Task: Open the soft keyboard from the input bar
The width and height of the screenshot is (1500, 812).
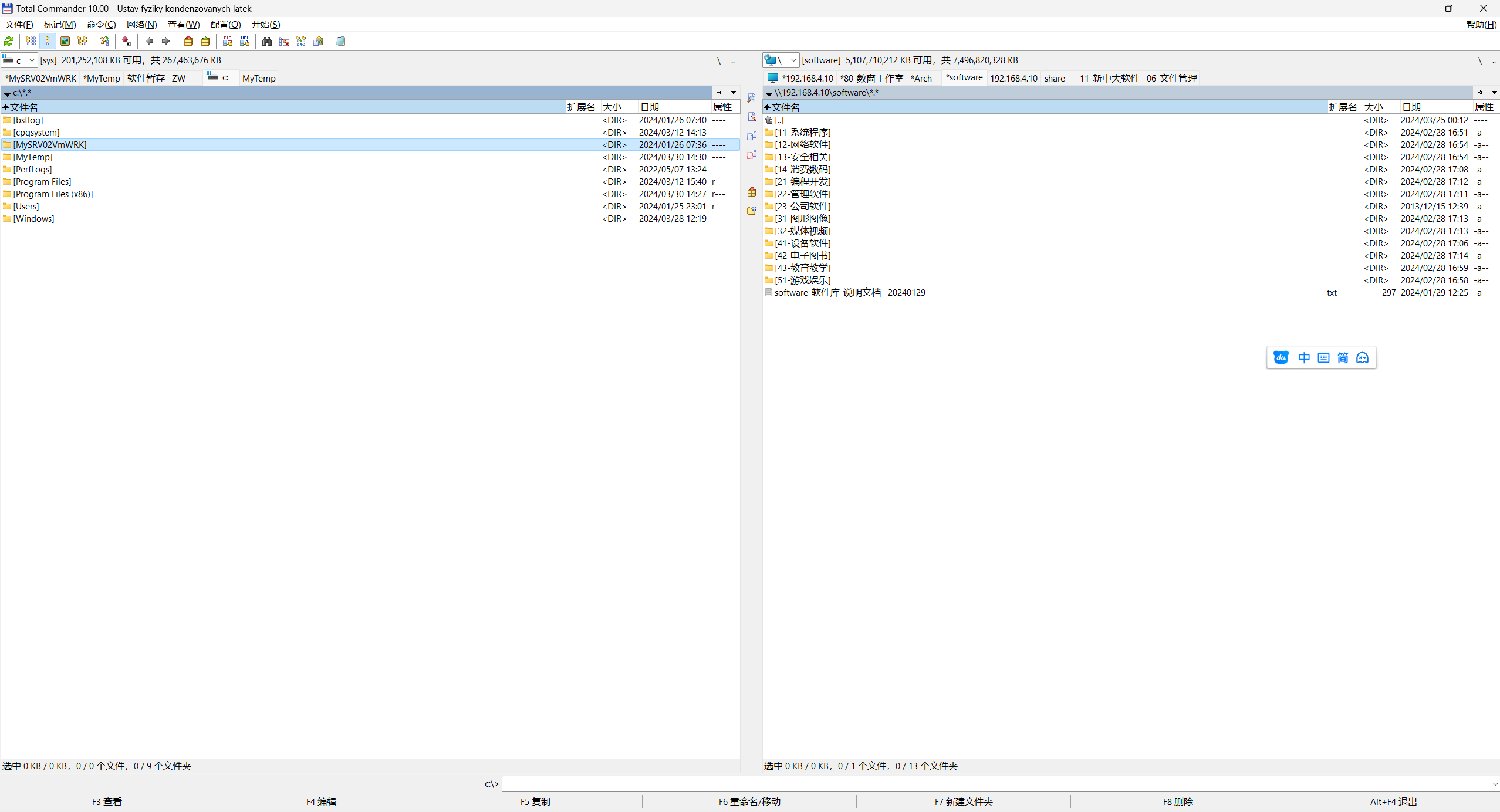Action: (1323, 358)
